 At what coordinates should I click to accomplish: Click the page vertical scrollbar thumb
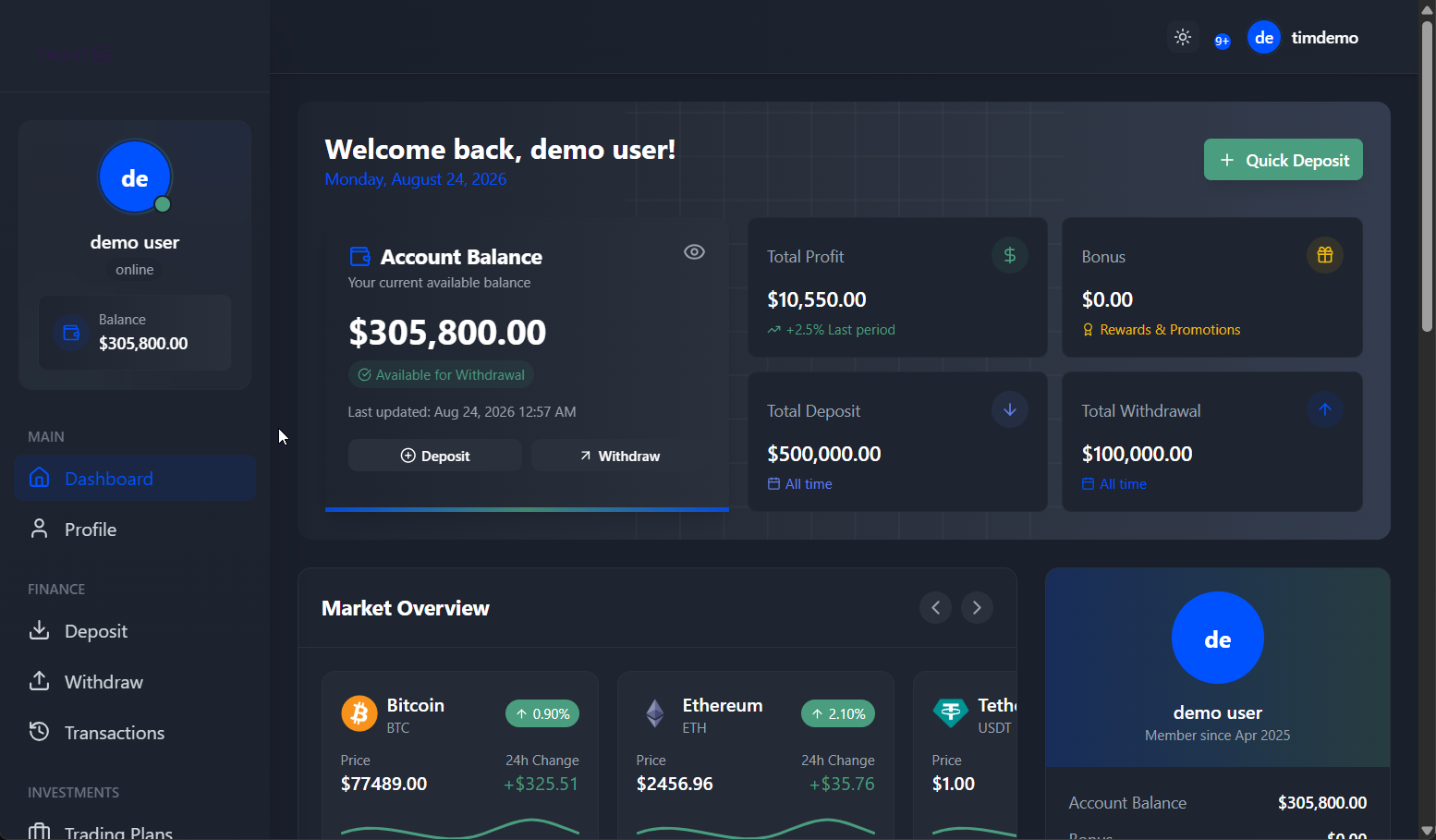tap(1428, 176)
